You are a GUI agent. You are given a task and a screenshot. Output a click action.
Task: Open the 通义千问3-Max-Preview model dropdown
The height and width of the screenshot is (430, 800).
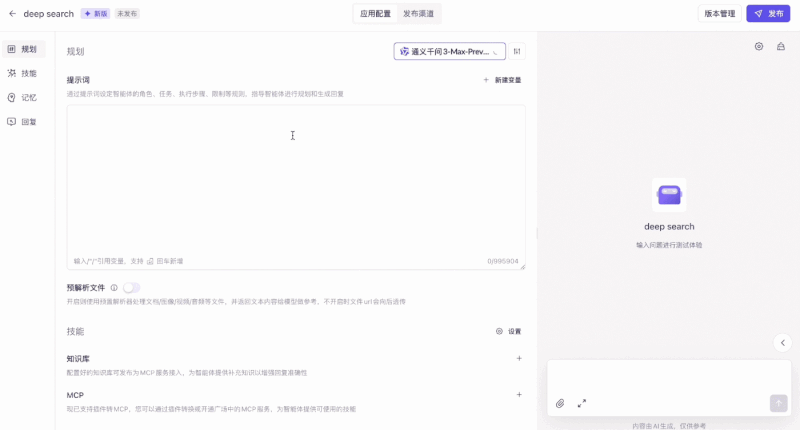tap(449, 51)
